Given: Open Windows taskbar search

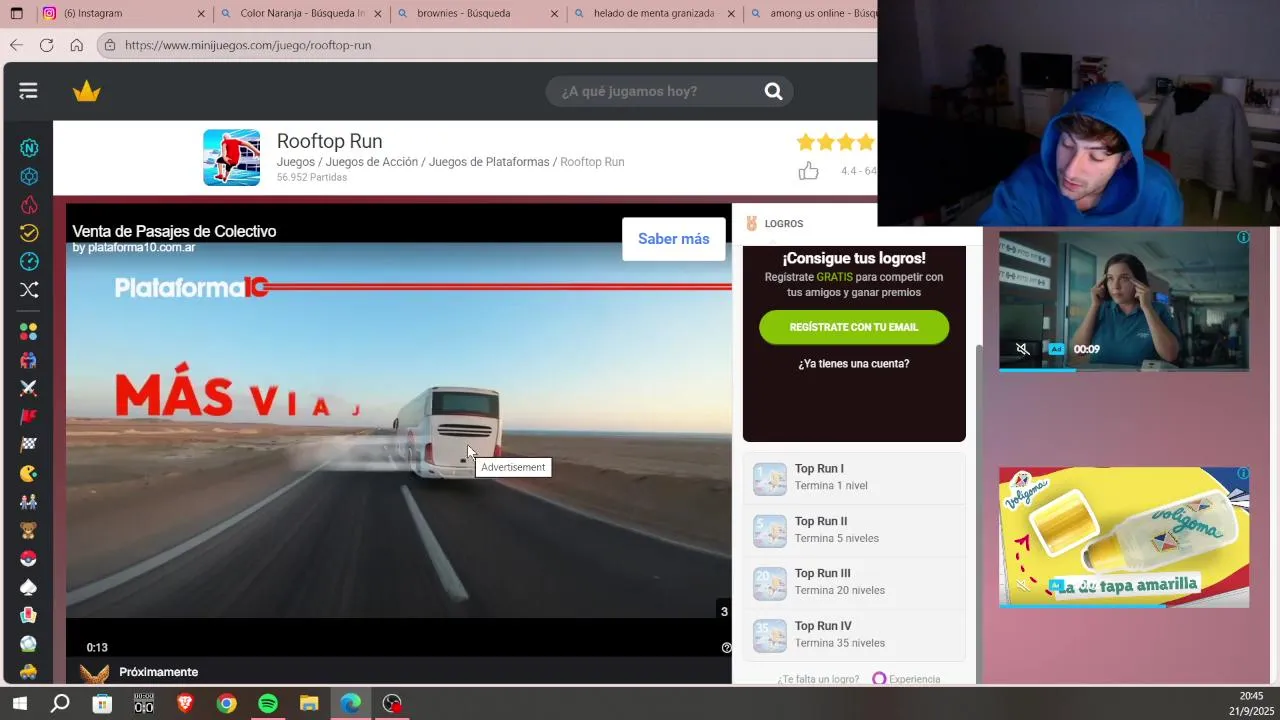Looking at the screenshot, I should coord(60,703).
